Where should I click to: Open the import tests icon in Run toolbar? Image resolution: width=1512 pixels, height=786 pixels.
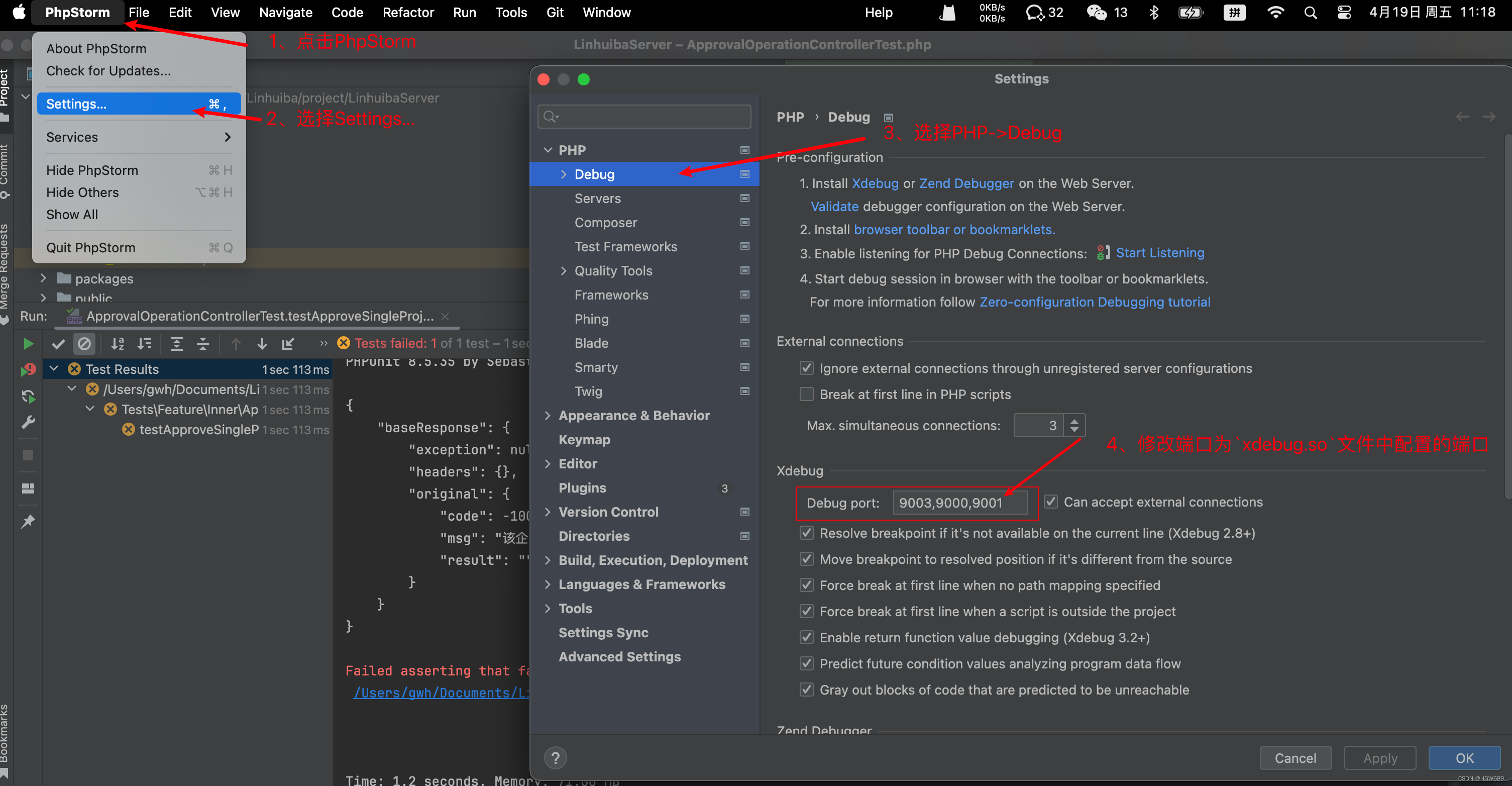(x=288, y=344)
